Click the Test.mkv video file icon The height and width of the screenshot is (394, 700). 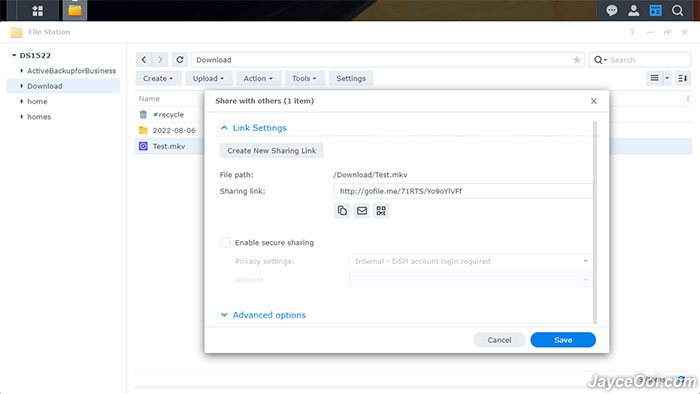[143, 146]
